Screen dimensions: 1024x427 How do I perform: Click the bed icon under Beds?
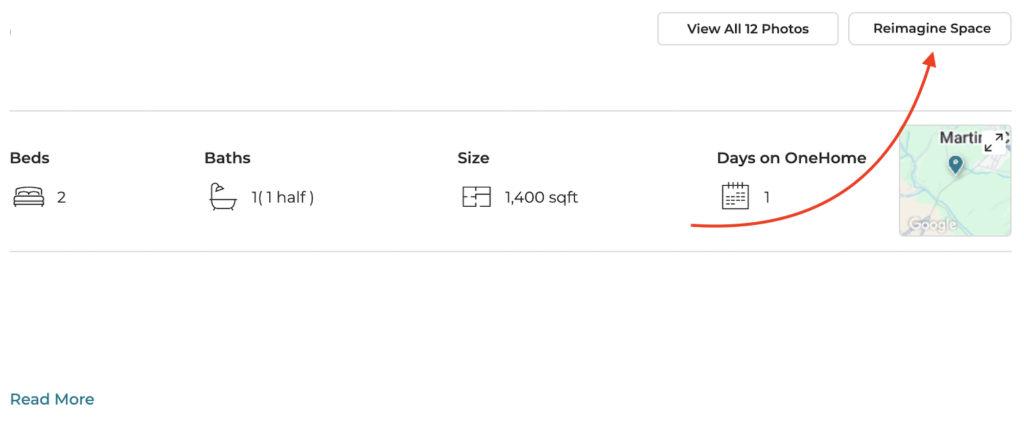tap(29, 197)
